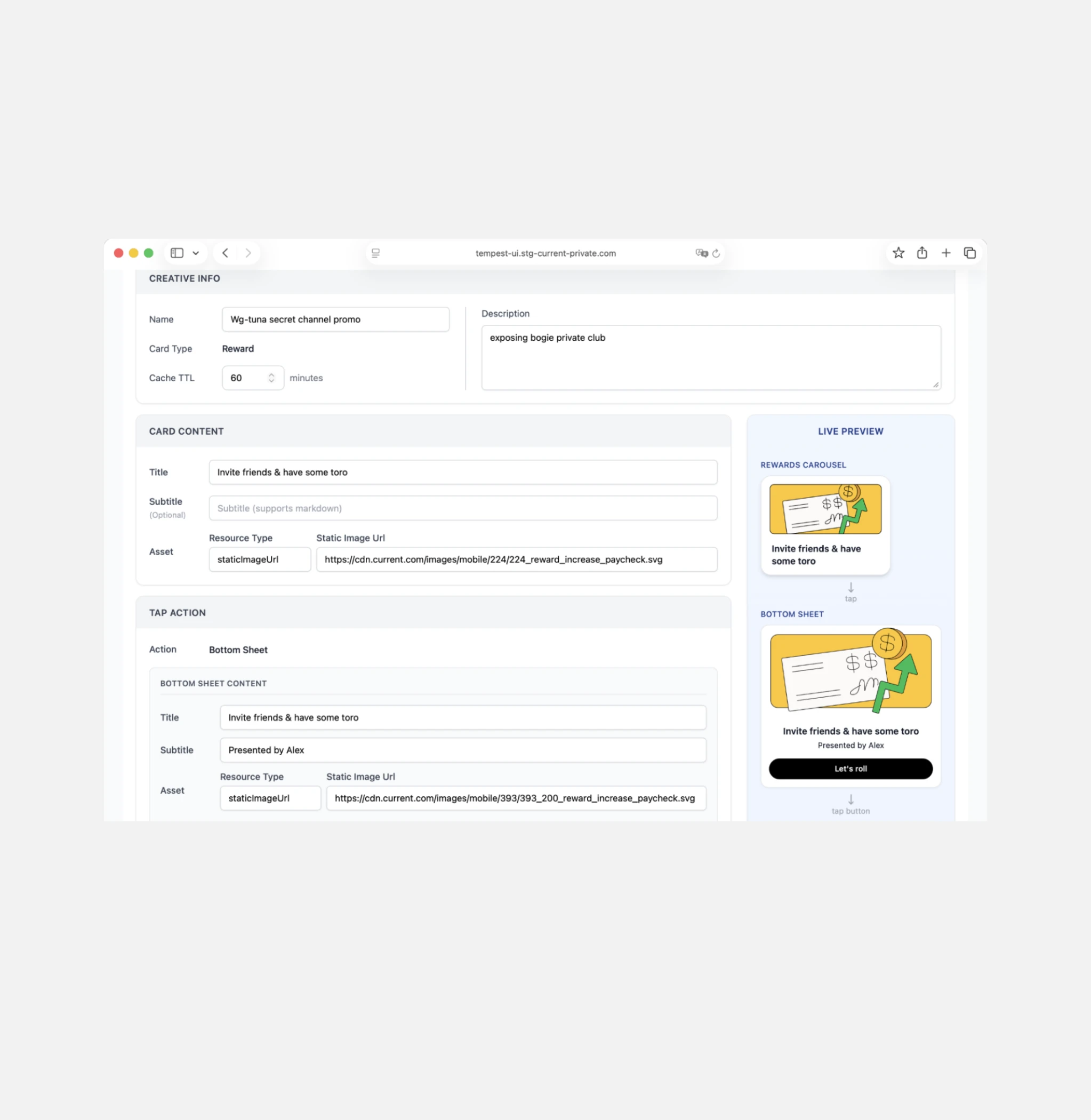Edit the 393_200_reward_increase_paycheck.svg URL field

point(516,798)
